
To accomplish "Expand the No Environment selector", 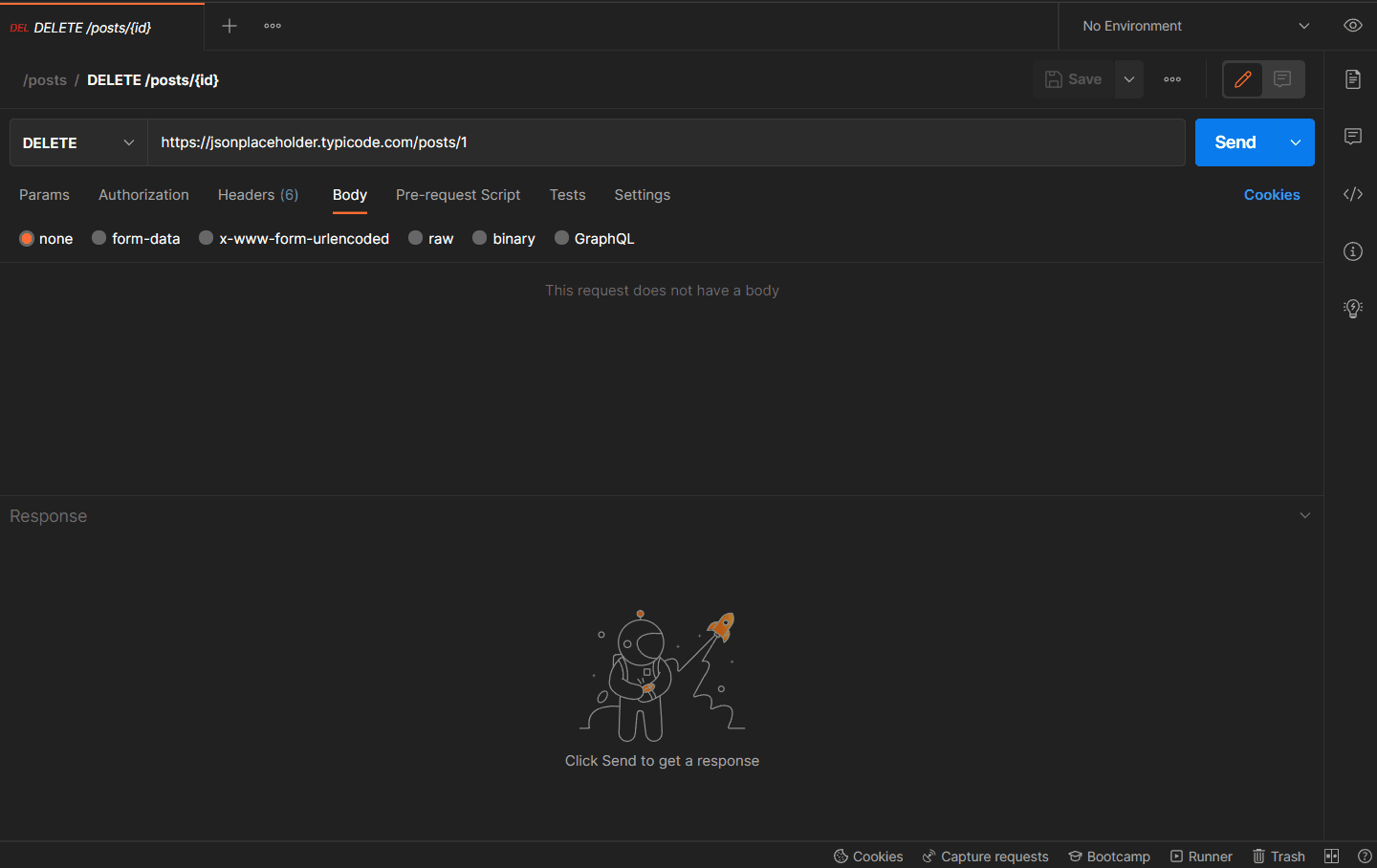I will 1194,26.
